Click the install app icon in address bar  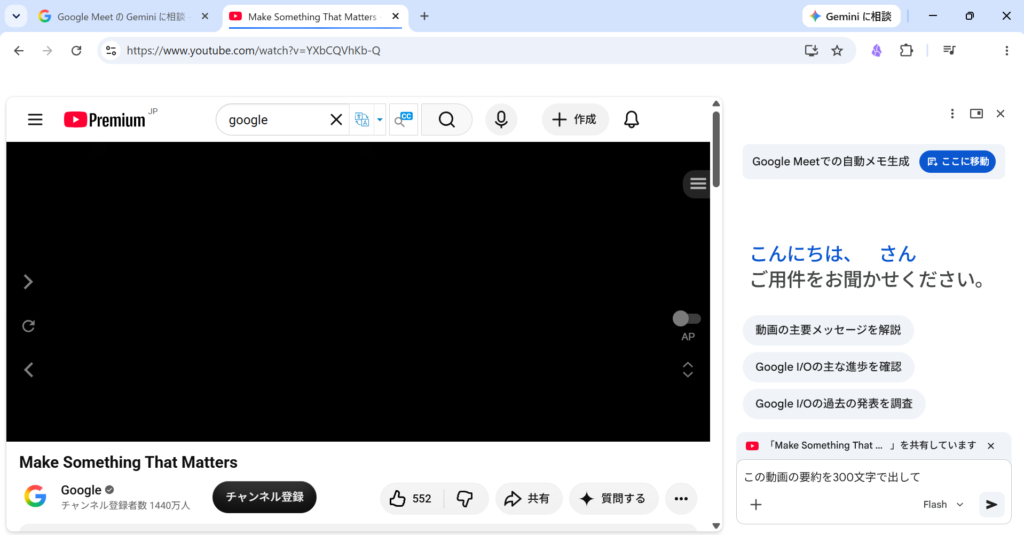(x=811, y=50)
